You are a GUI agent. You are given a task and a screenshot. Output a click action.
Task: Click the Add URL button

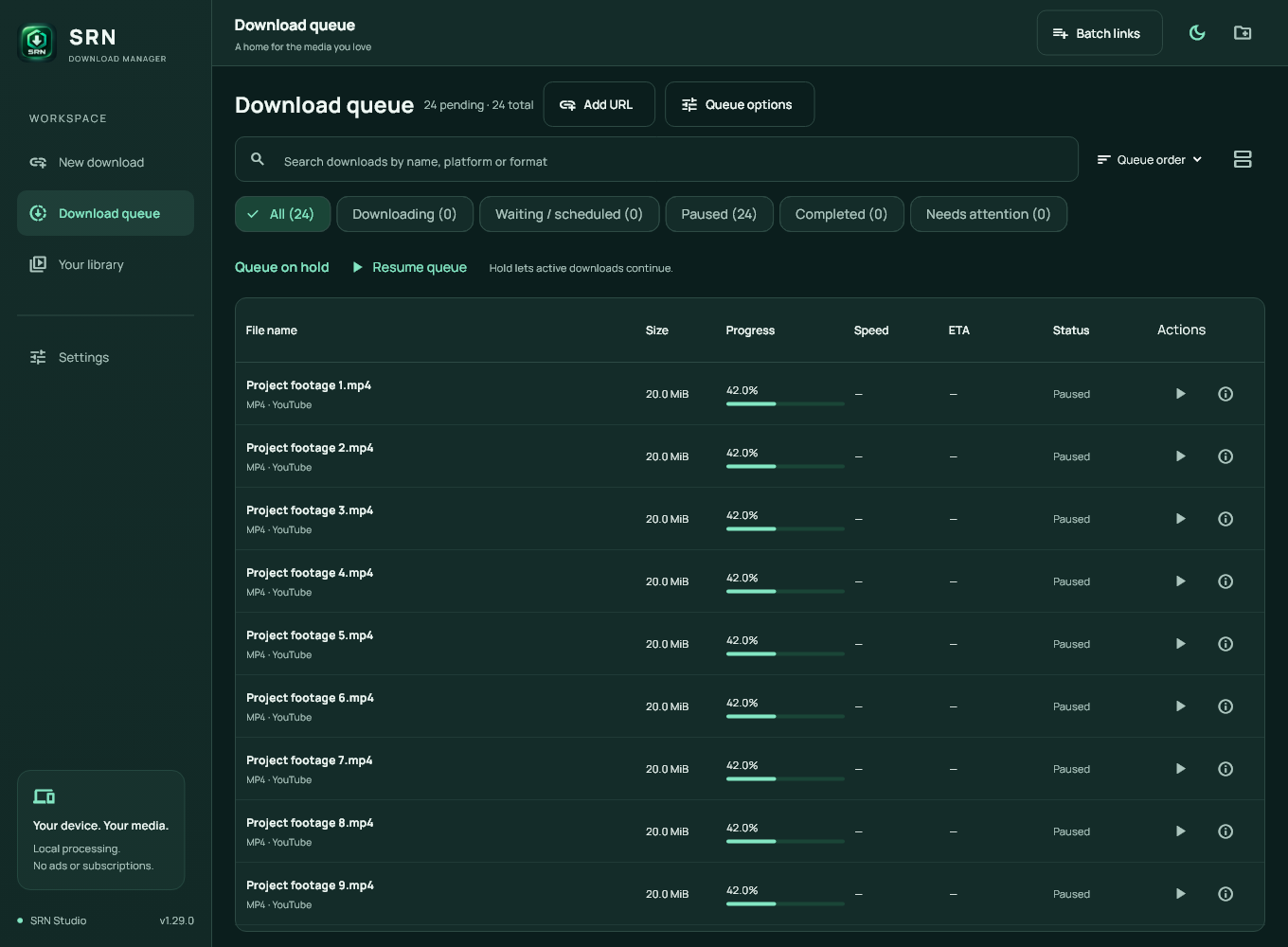pyautogui.click(x=599, y=104)
